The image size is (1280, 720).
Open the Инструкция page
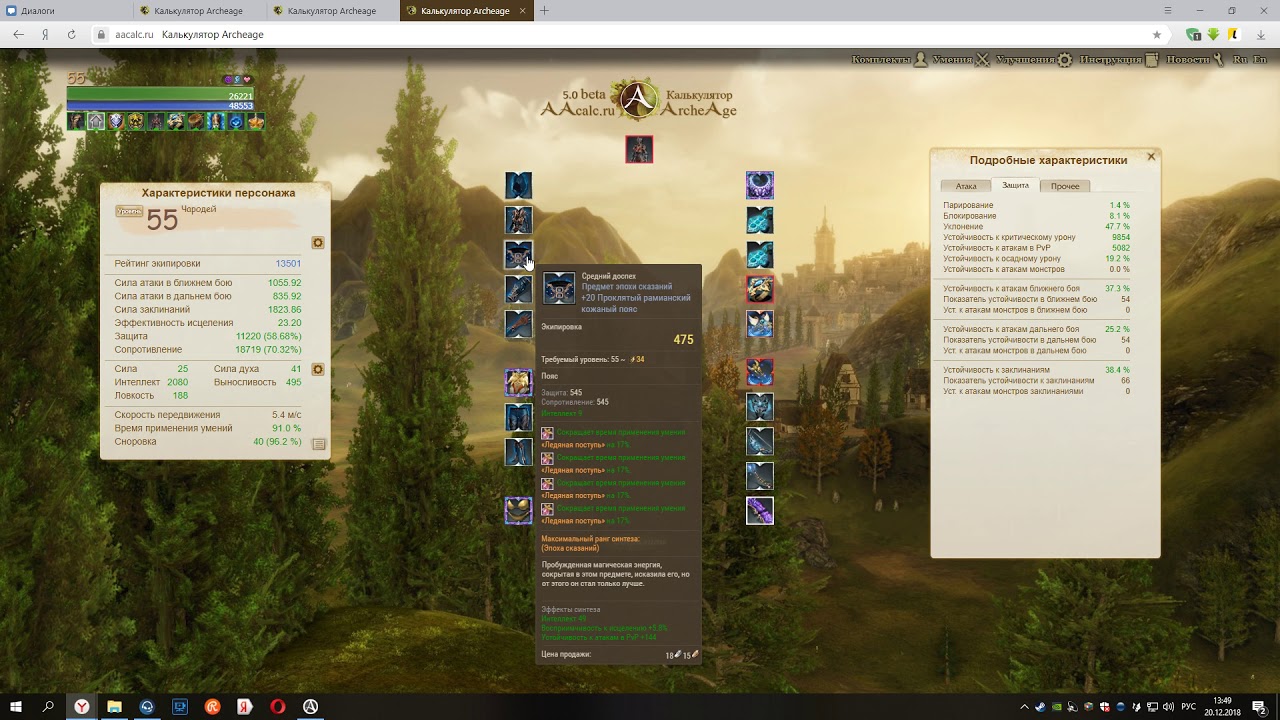pos(1119,60)
